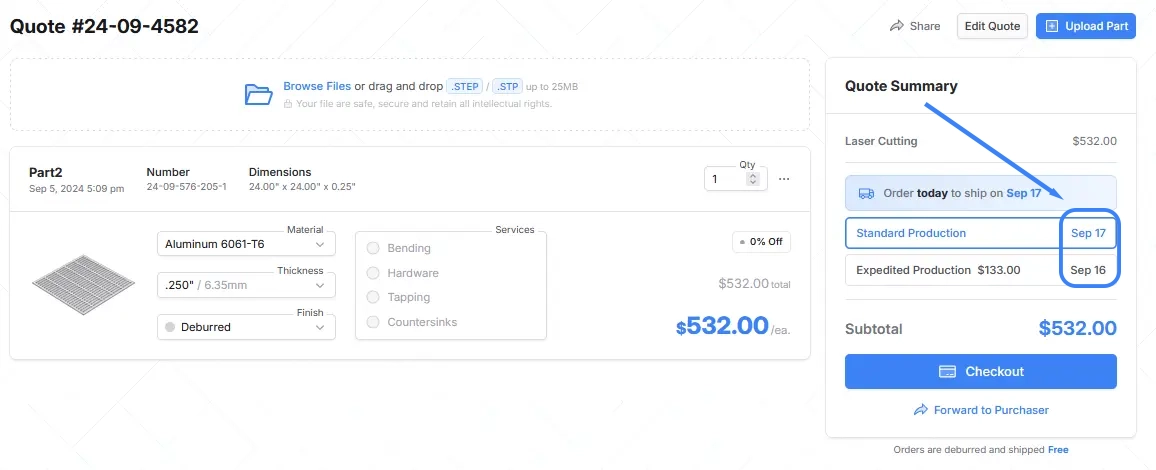This screenshot has width=1156, height=470.
Task: Click the plus icon on Upload Part
Action: coord(1051,26)
